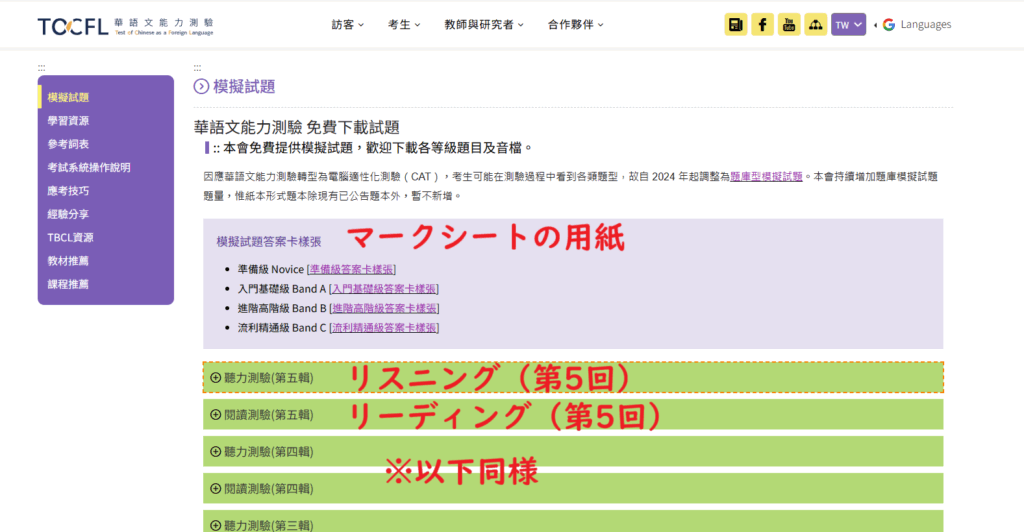Expand the 聽力測驗(第四輯) section
Viewport: 1024px width, 532px height.
(x=262, y=452)
